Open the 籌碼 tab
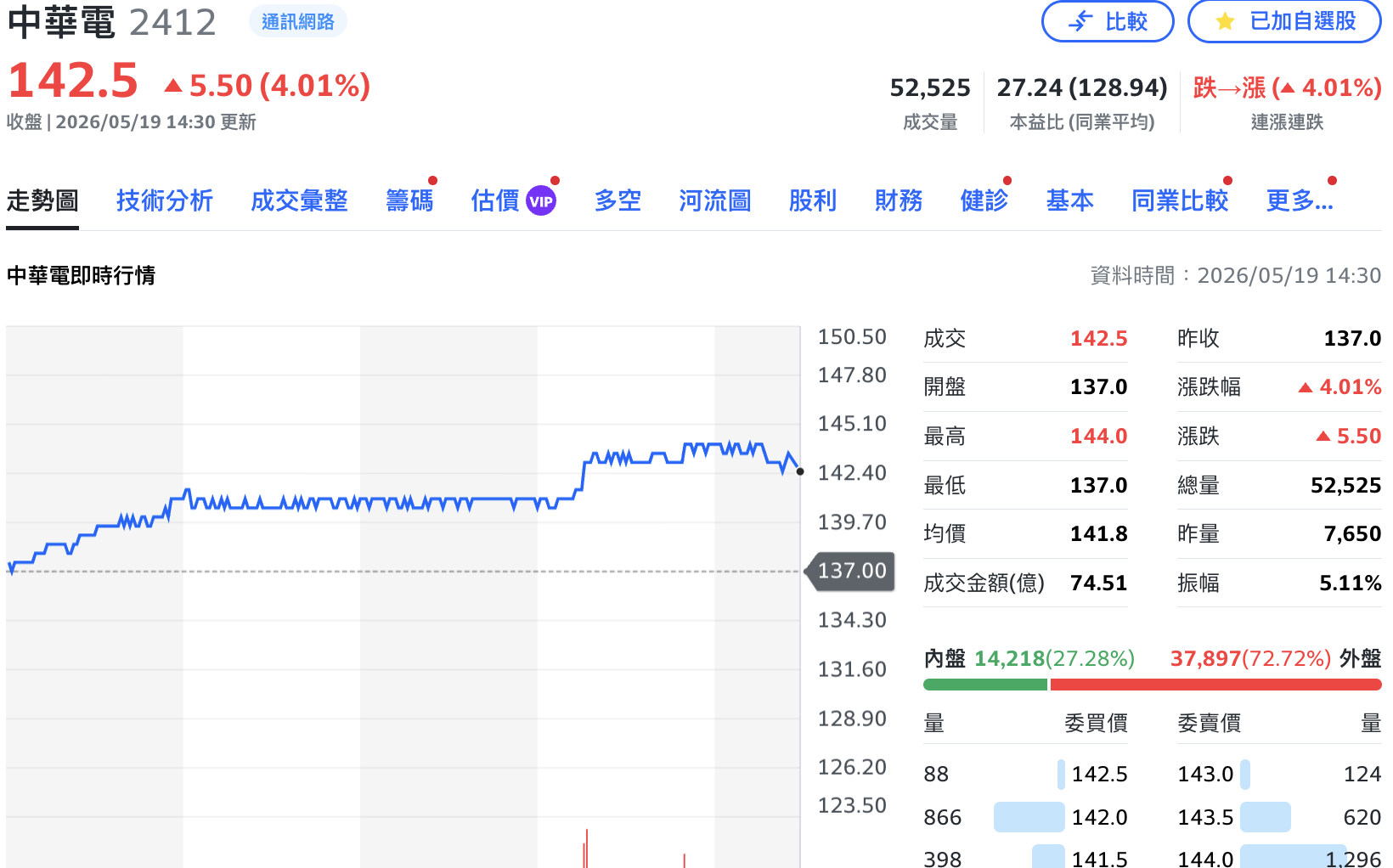Image resolution: width=1393 pixels, height=868 pixels. tap(409, 201)
